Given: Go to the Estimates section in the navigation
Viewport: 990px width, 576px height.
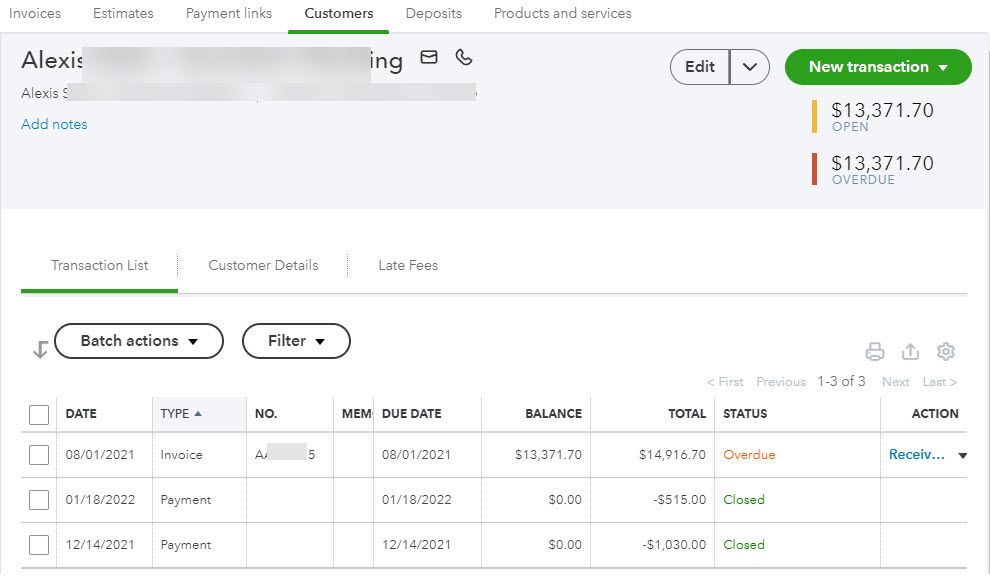Looking at the screenshot, I should [122, 13].
